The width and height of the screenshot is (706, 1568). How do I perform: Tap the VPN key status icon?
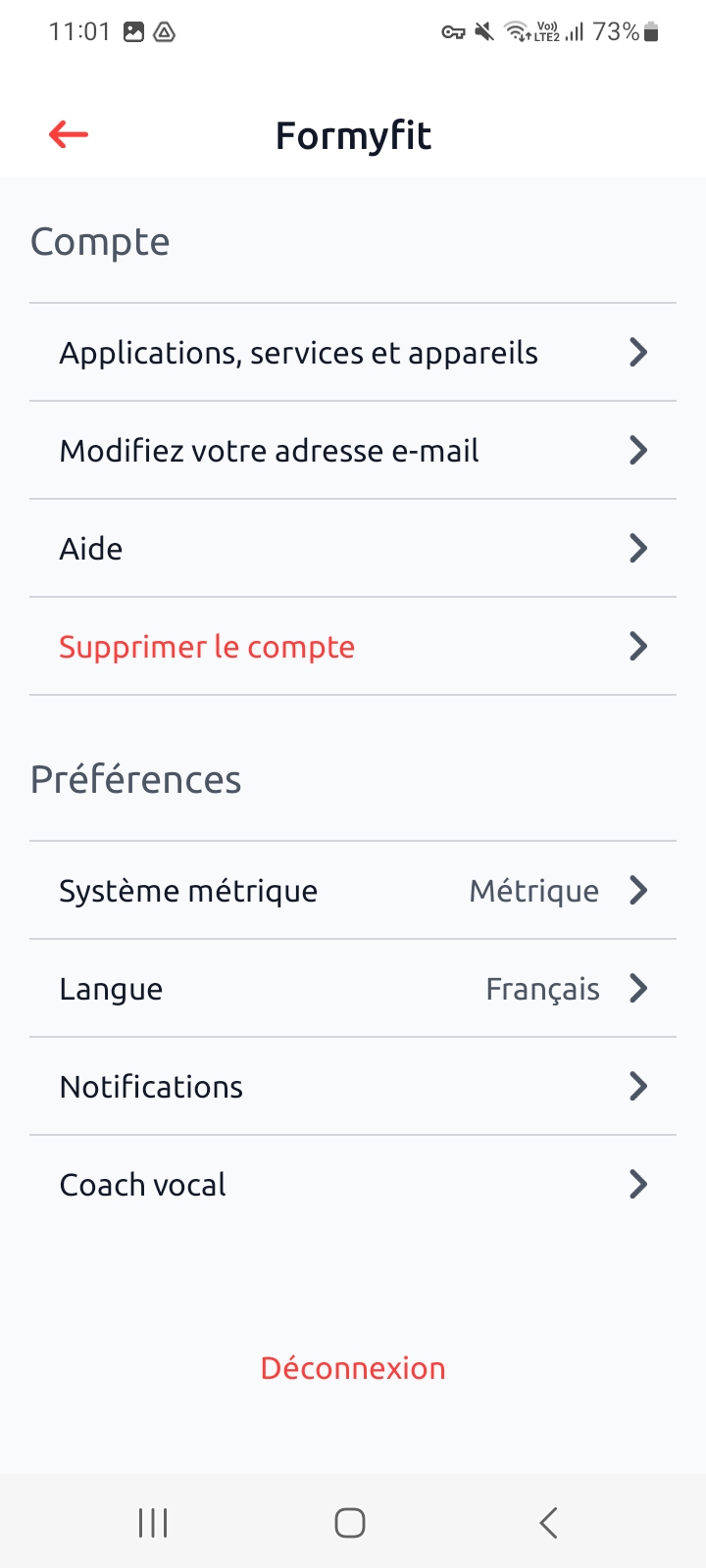tap(452, 32)
